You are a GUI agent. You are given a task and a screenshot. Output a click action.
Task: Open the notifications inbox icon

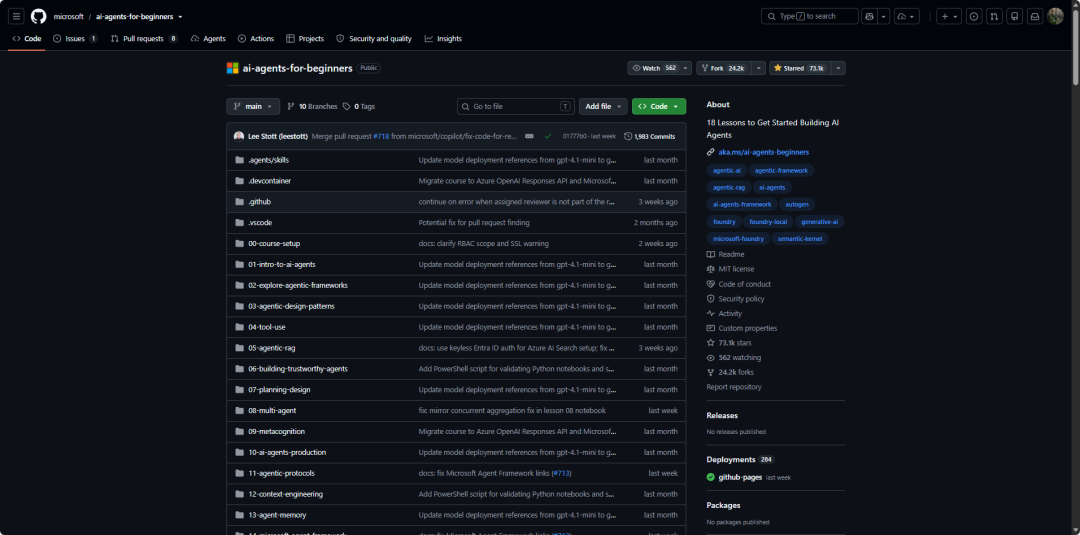1034,17
